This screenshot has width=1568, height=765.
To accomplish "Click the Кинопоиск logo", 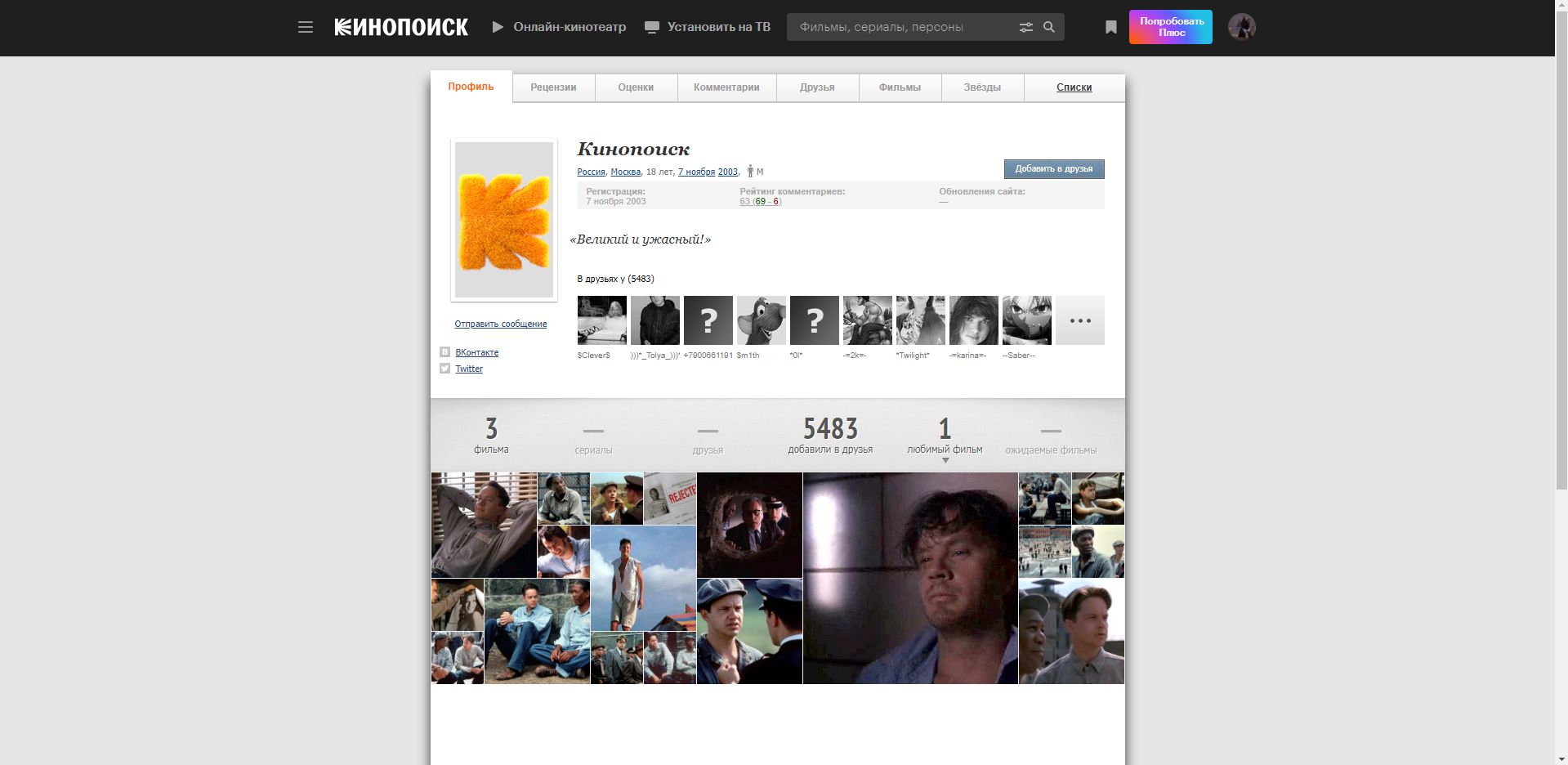I will pos(401,27).
